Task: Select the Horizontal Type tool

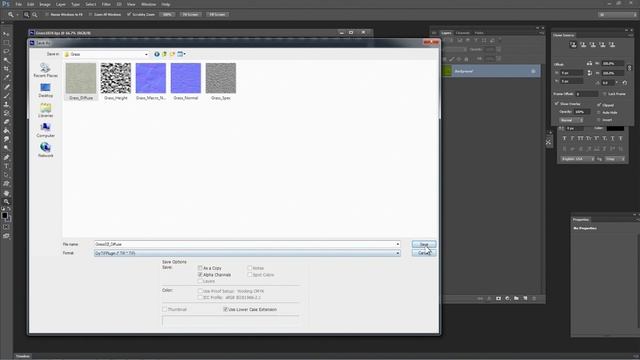Action: (x=6, y=166)
